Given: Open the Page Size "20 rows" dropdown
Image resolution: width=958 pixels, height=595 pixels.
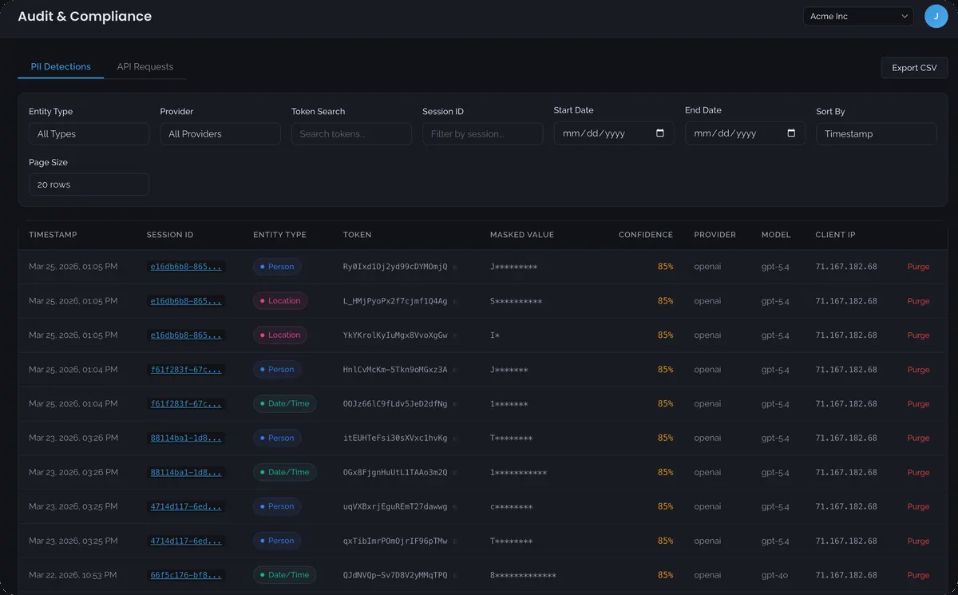Looking at the screenshot, I should click(x=89, y=184).
